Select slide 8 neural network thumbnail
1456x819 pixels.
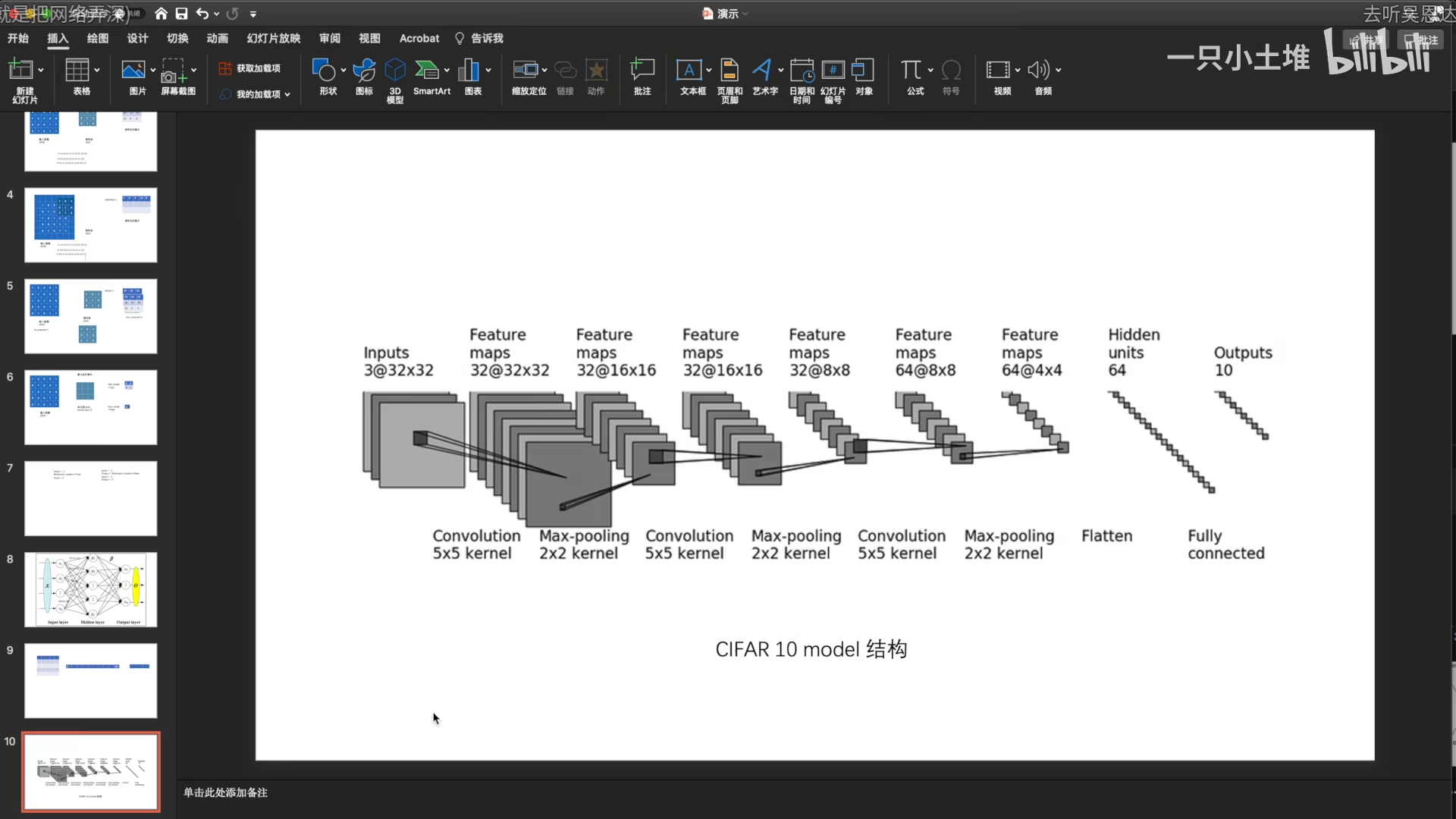(90, 589)
